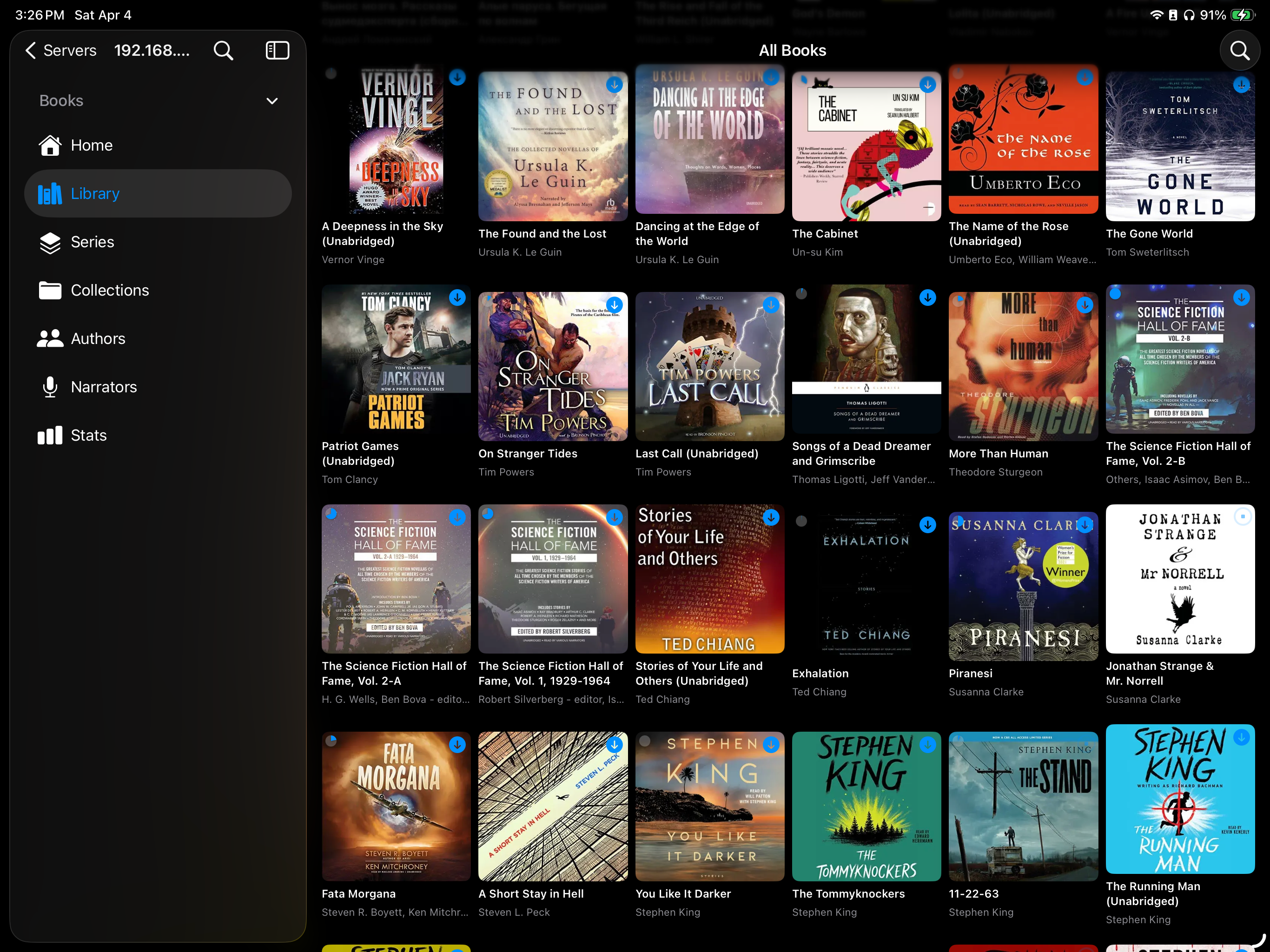Image resolution: width=1270 pixels, height=952 pixels.
Task: Download The Found and the Lost
Action: click(615, 85)
